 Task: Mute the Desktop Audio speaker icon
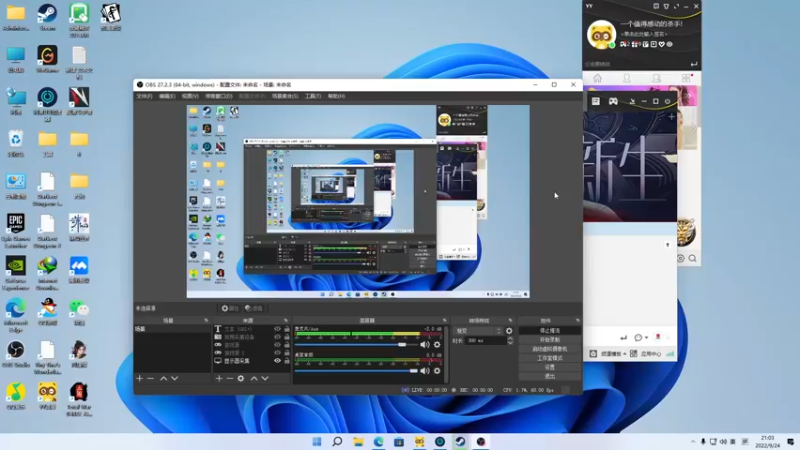click(424, 371)
